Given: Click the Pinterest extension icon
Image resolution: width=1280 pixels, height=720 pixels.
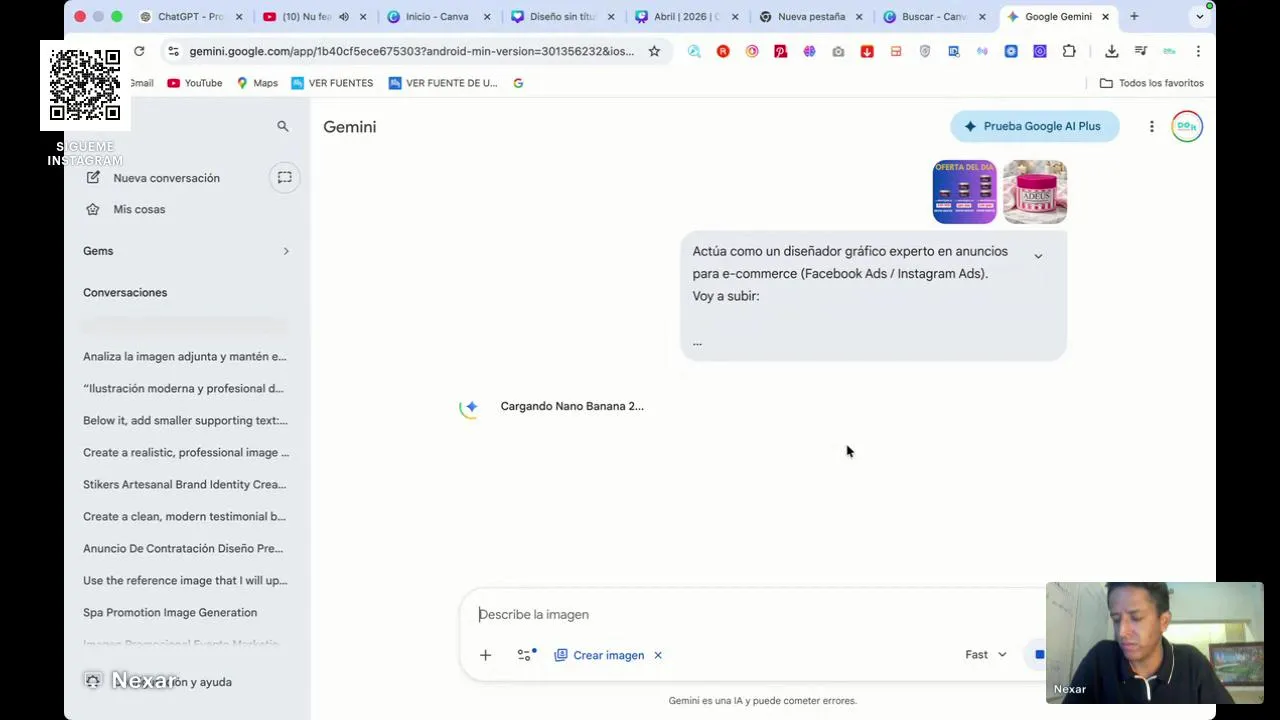Looking at the screenshot, I should tap(780, 51).
